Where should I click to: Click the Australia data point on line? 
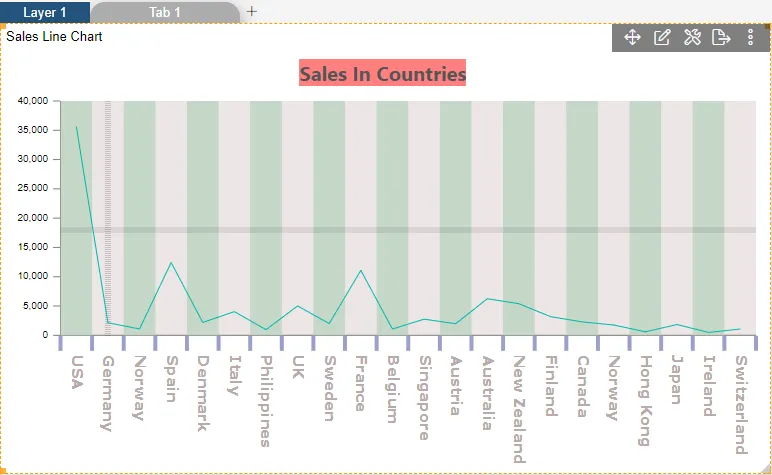487,298
